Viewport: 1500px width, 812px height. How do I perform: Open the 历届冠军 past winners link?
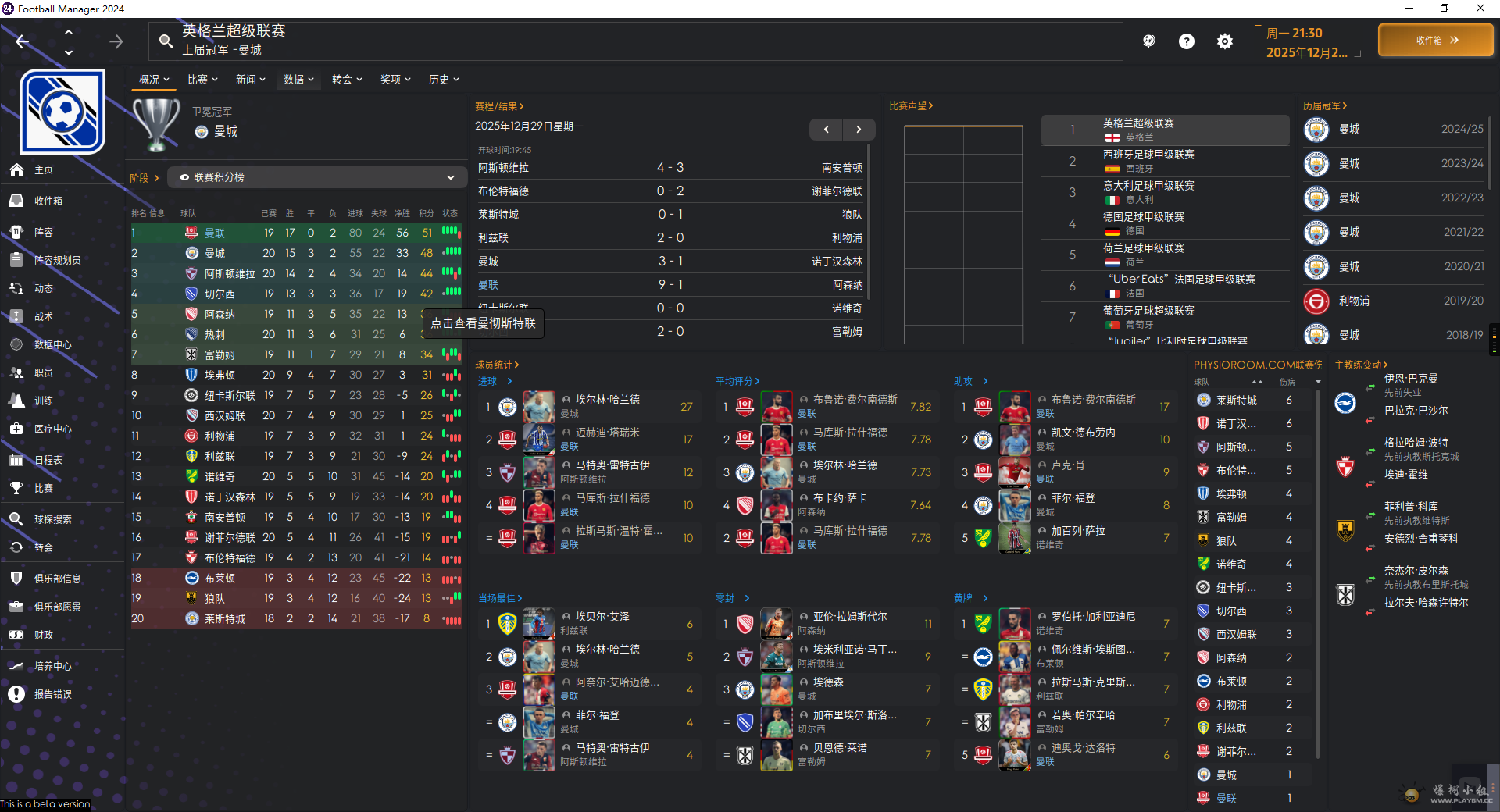(1325, 105)
